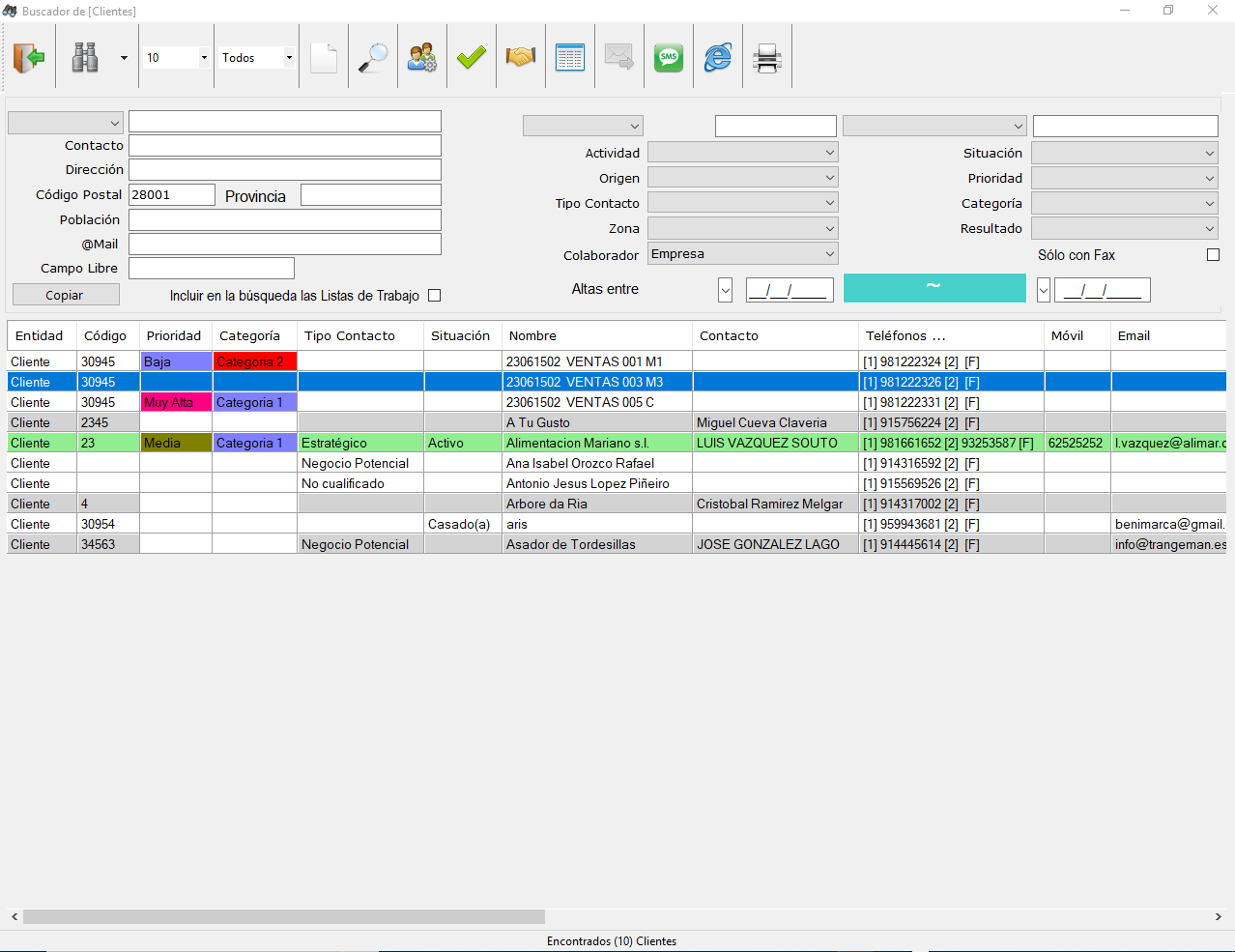
Task: Click the exit door icon in the toolbar
Action: coord(29,58)
